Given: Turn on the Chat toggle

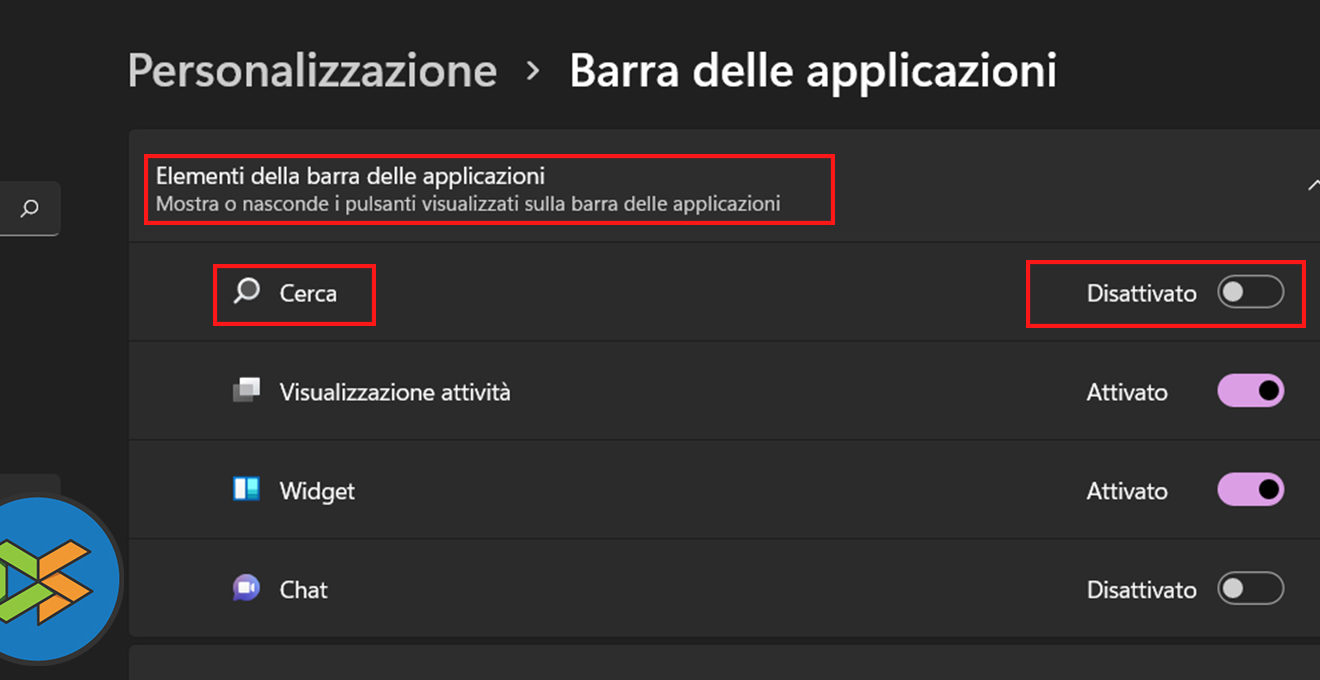Looking at the screenshot, I should point(1250,589).
